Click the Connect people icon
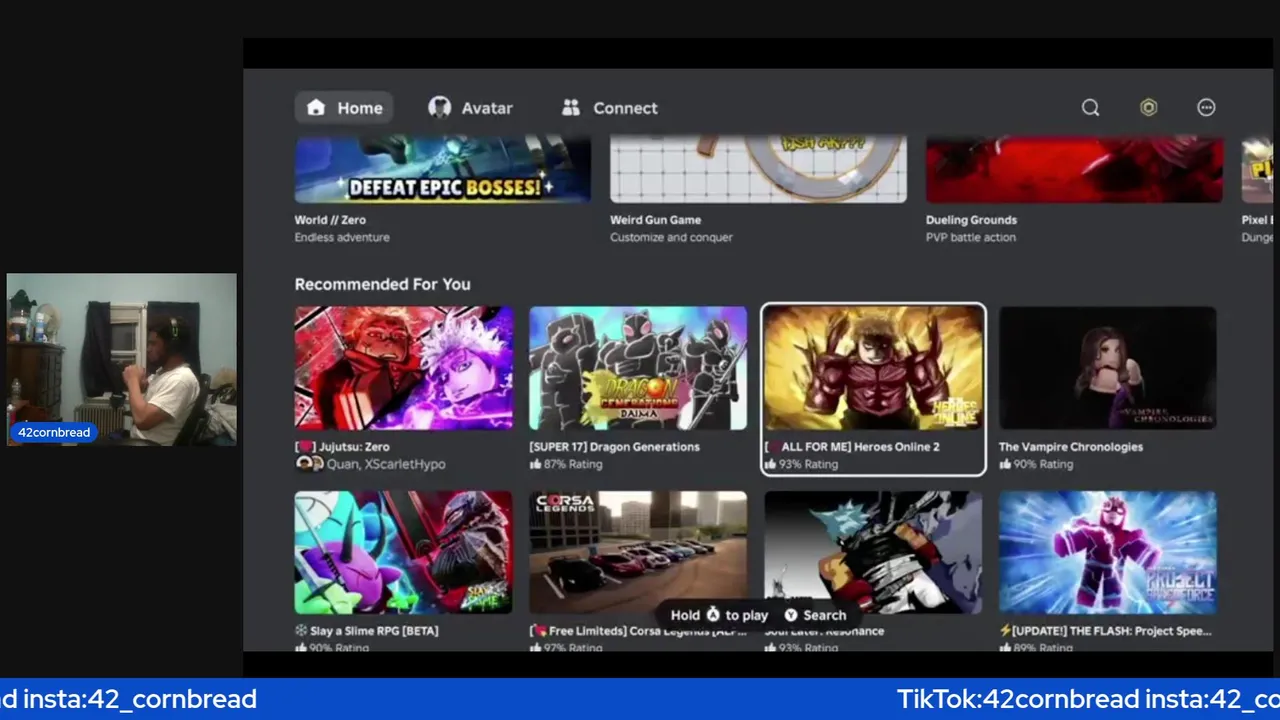 [571, 108]
